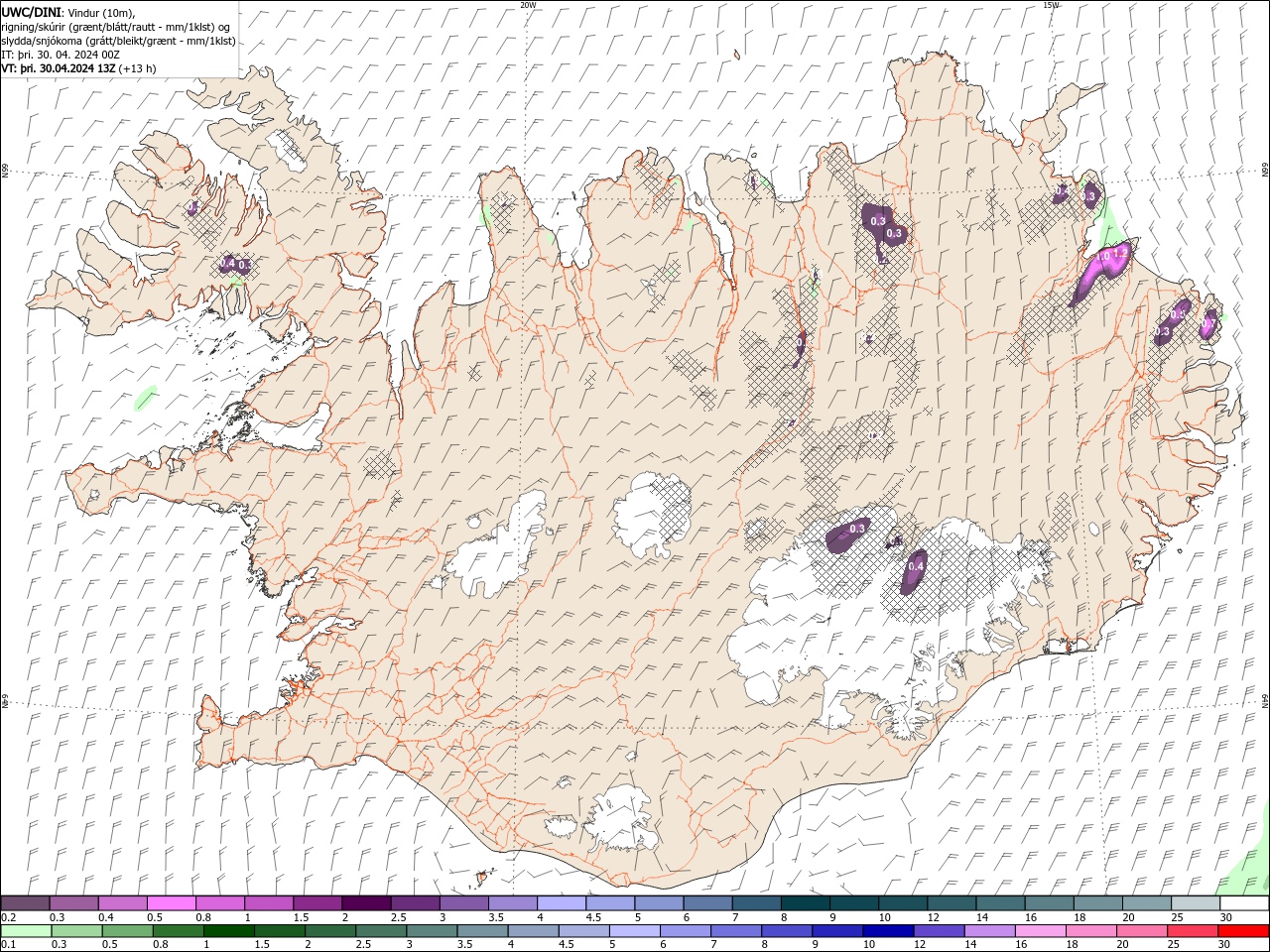This screenshot has height=952, width=1270.
Task: Pick the dark teal top-row swatch between 8 and 9
Action: (805, 903)
